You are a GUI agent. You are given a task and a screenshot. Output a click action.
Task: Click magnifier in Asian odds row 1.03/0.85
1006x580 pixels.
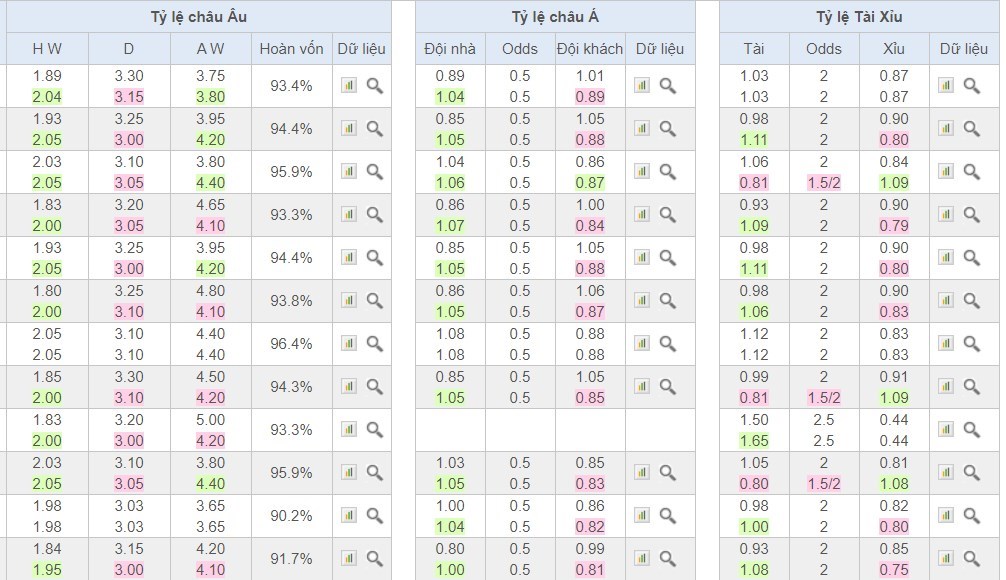tap(668, 473)
